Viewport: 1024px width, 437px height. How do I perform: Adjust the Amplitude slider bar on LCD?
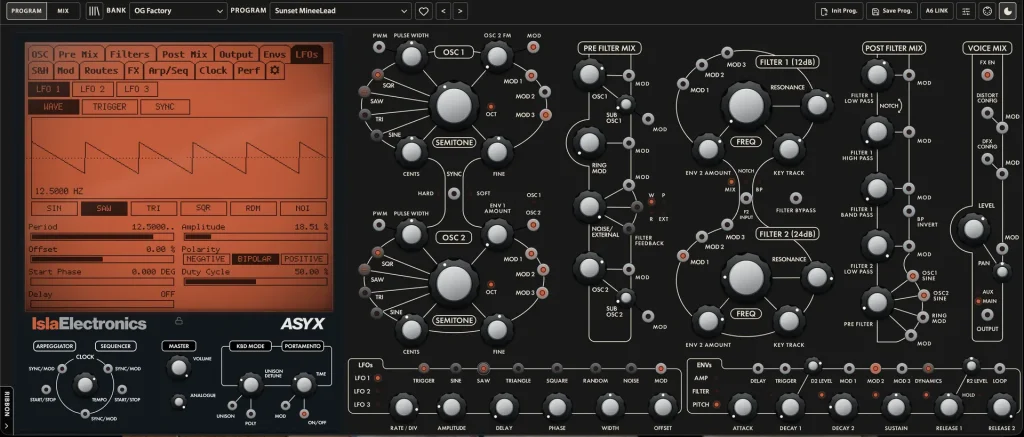pyautogui.click(x=255, y=237)
